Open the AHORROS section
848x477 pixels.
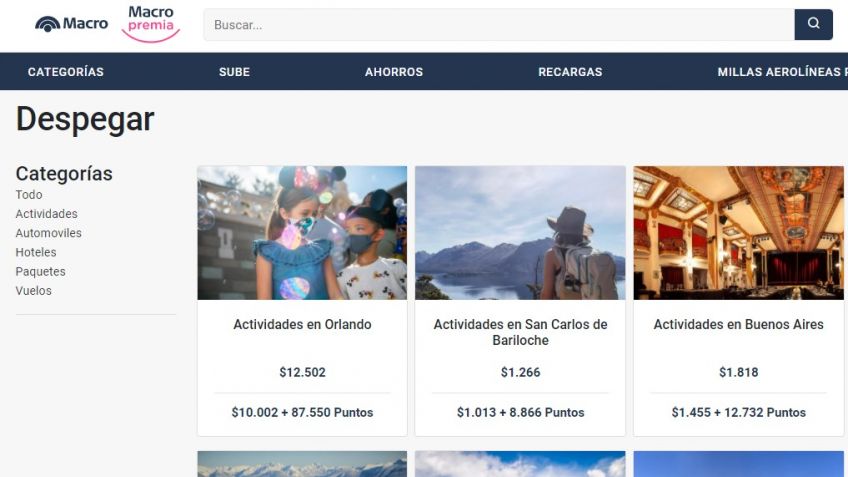[394, 72]
